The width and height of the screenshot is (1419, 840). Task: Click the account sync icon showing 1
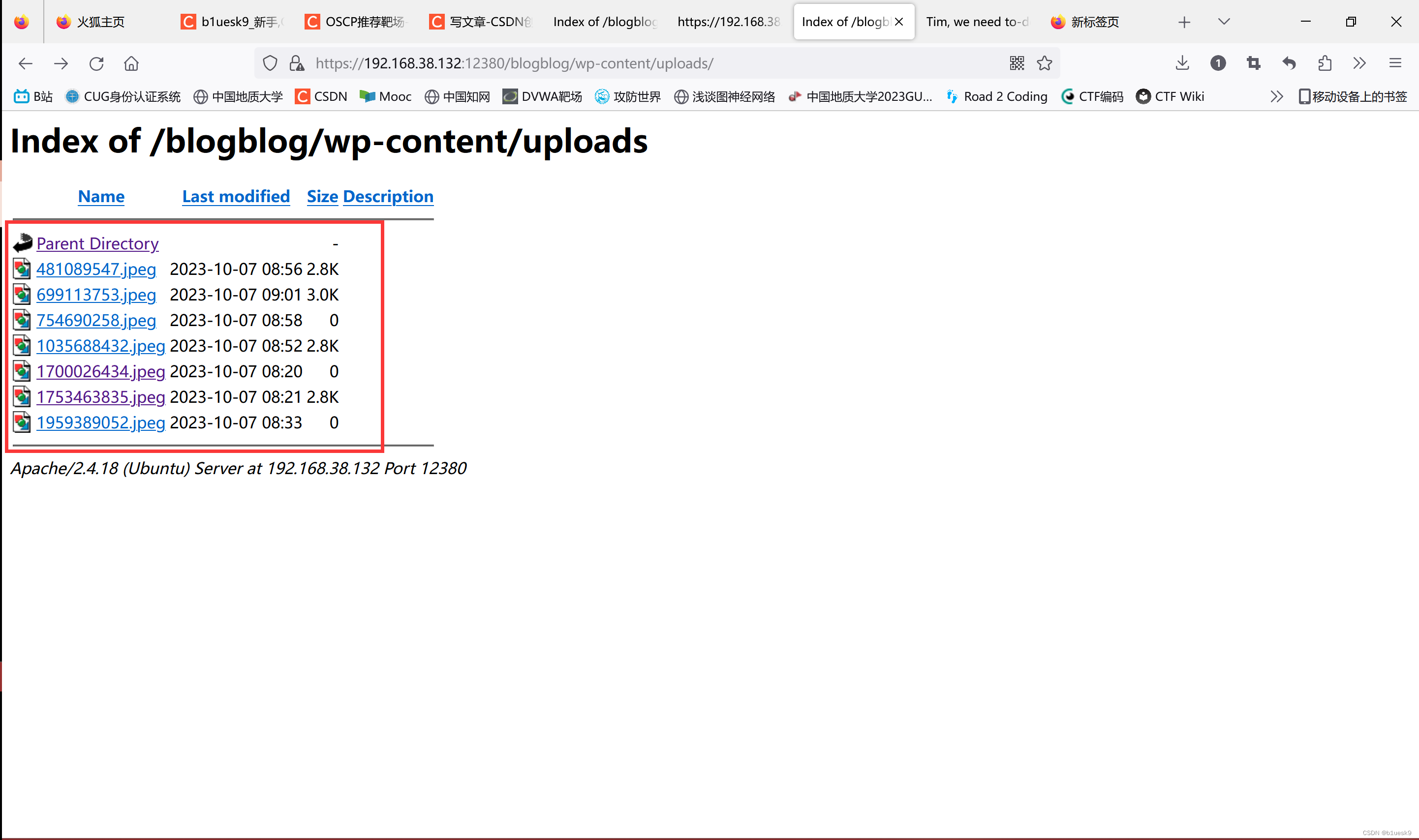pyautogui.click(x=1218, y=63)
